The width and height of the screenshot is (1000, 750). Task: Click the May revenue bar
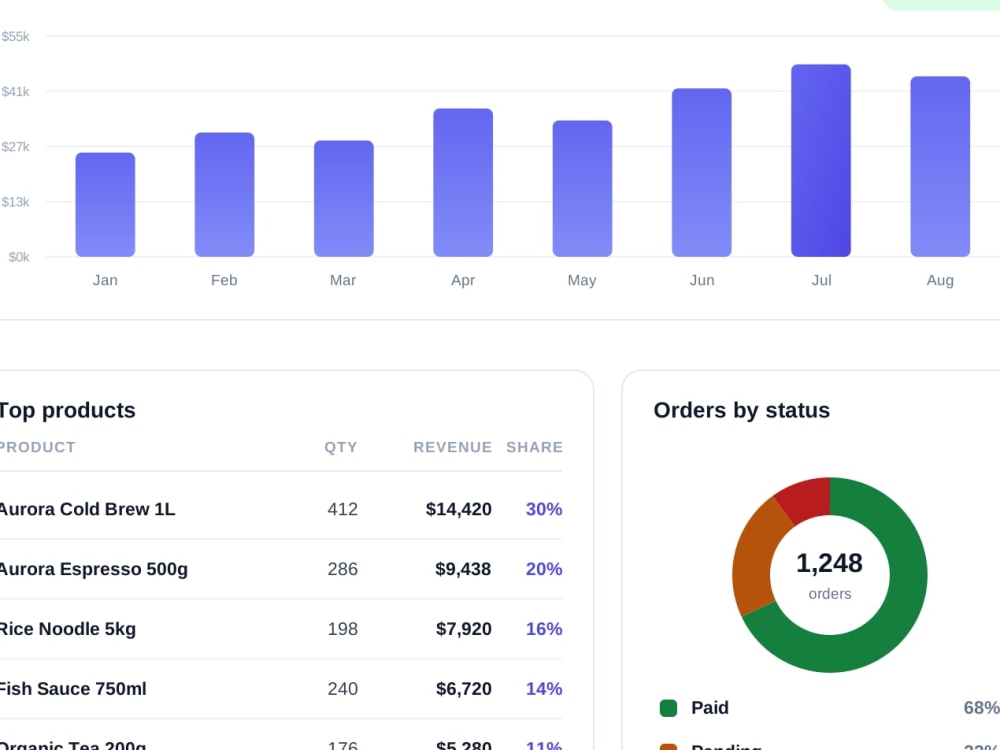pos(582,189)
